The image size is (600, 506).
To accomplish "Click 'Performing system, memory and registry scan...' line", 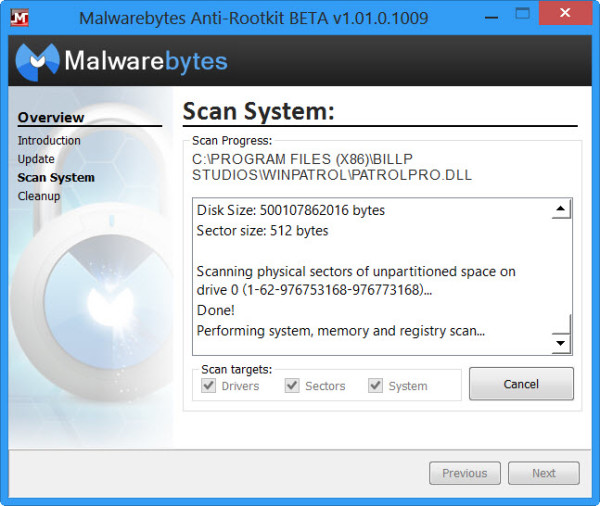I will [x=341, y=331].
